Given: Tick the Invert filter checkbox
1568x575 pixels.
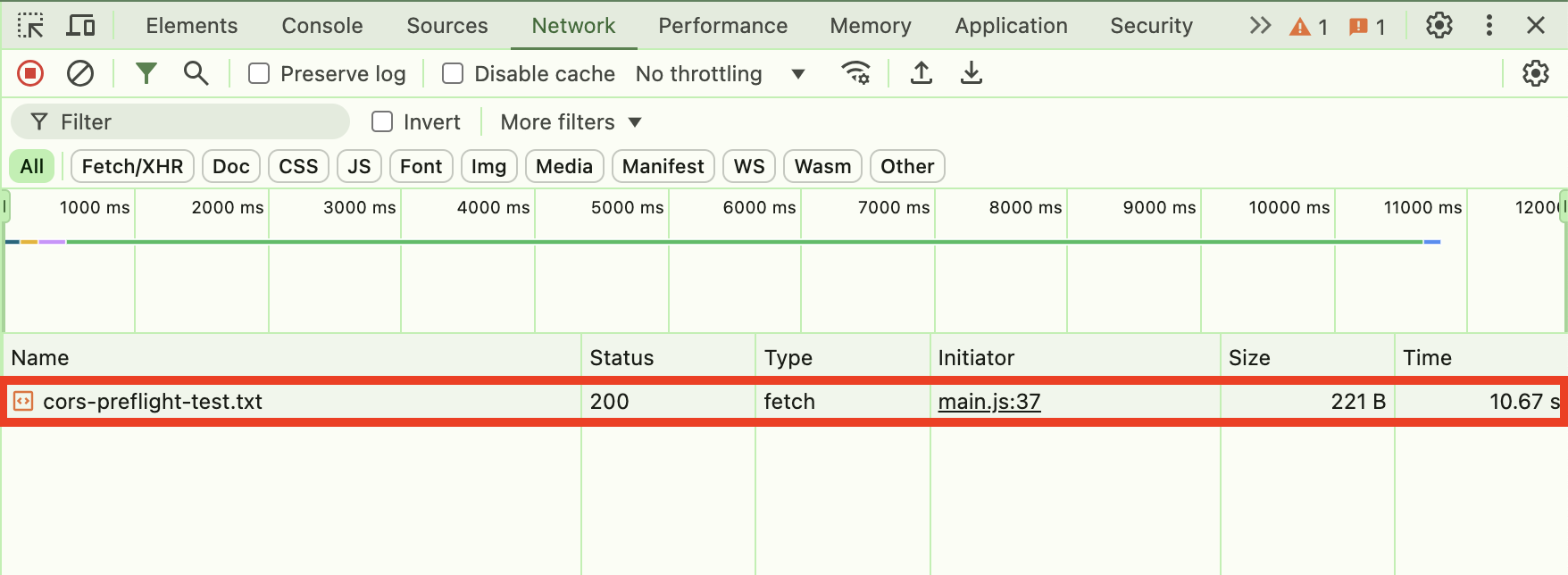Looking at the screenshot, I should (382, 121).
